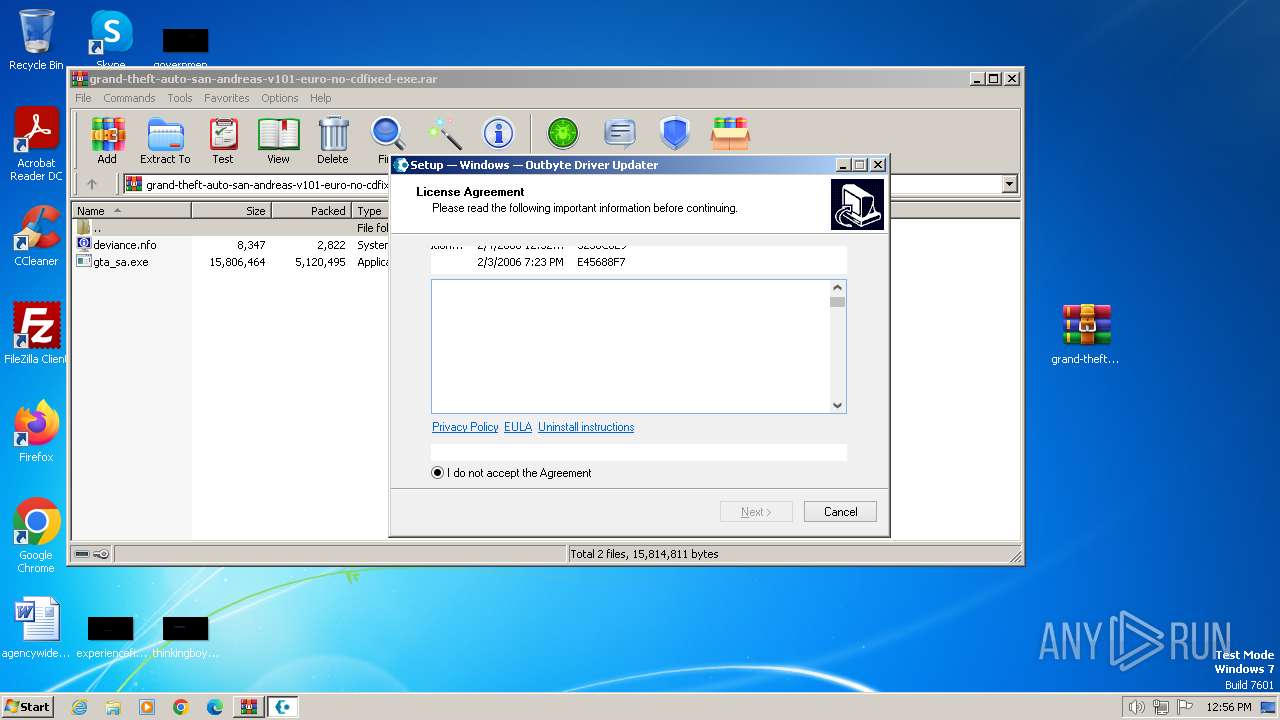The width and height of the screenshot is (1280, 720).
Task: Open the Favorites menu
Action: pyautogui.click(x=227, y=98)
